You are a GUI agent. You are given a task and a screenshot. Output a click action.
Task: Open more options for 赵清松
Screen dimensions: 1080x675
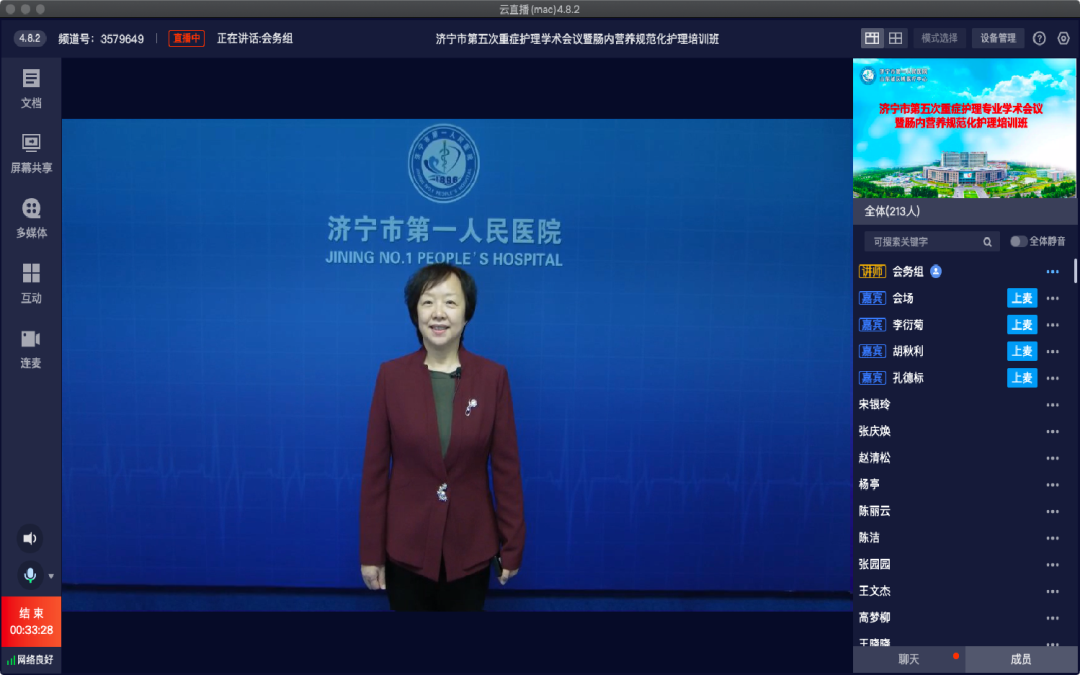[1052, 458]
